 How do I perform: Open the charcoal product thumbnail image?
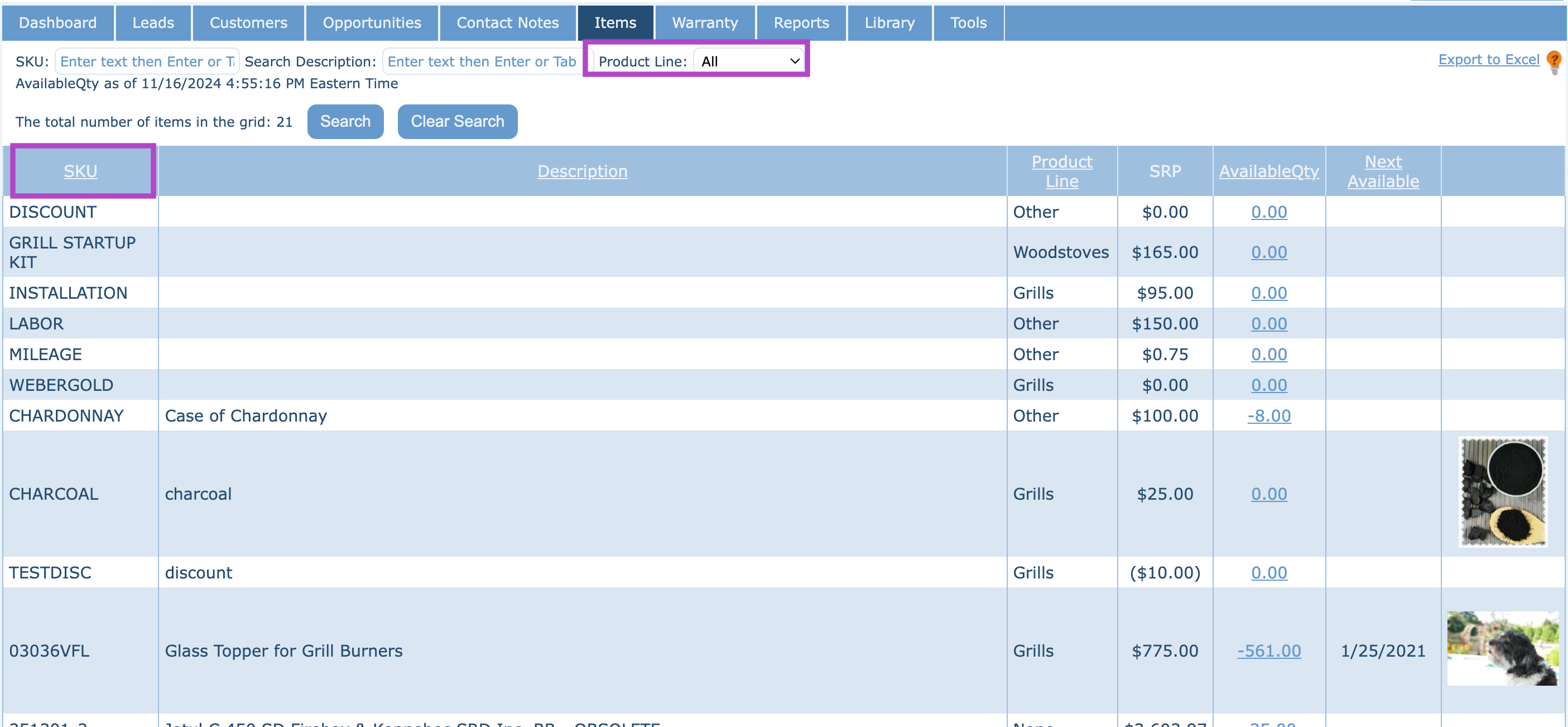tap(1502, 492)
